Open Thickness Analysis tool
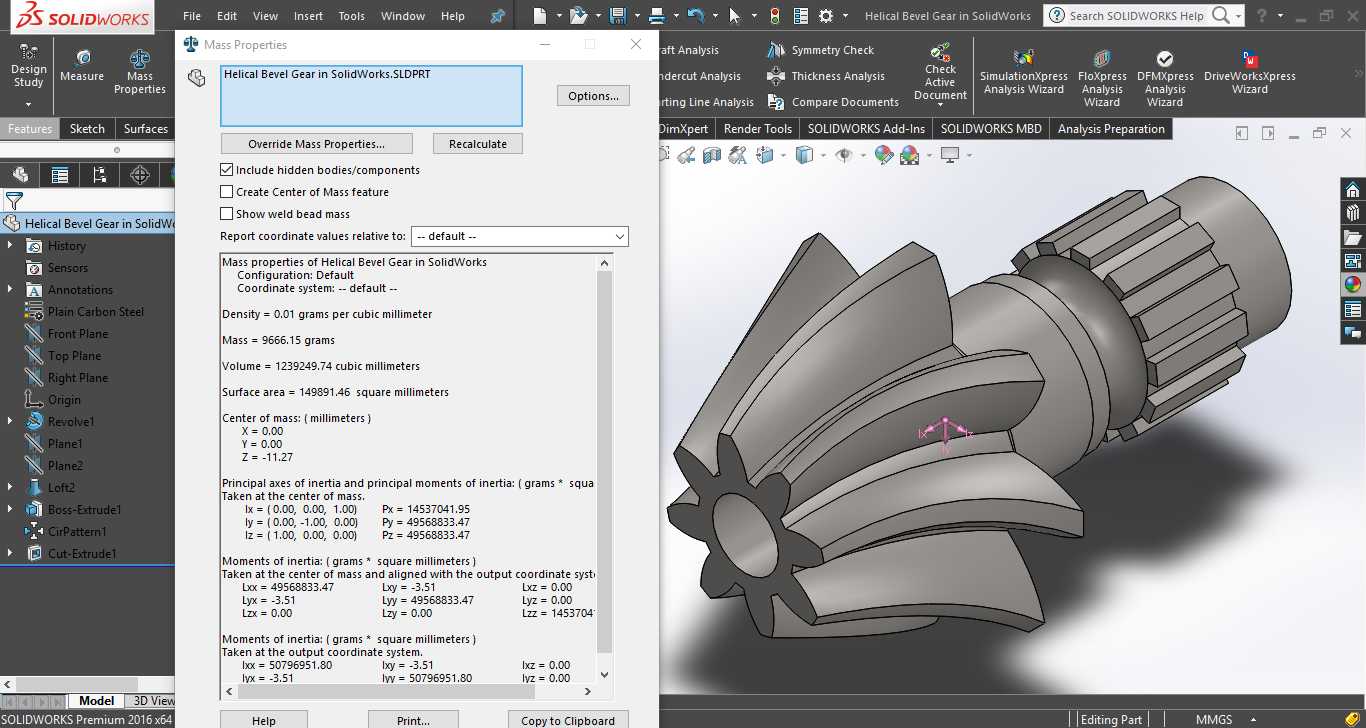1366x728 pixels. [826, 76]
